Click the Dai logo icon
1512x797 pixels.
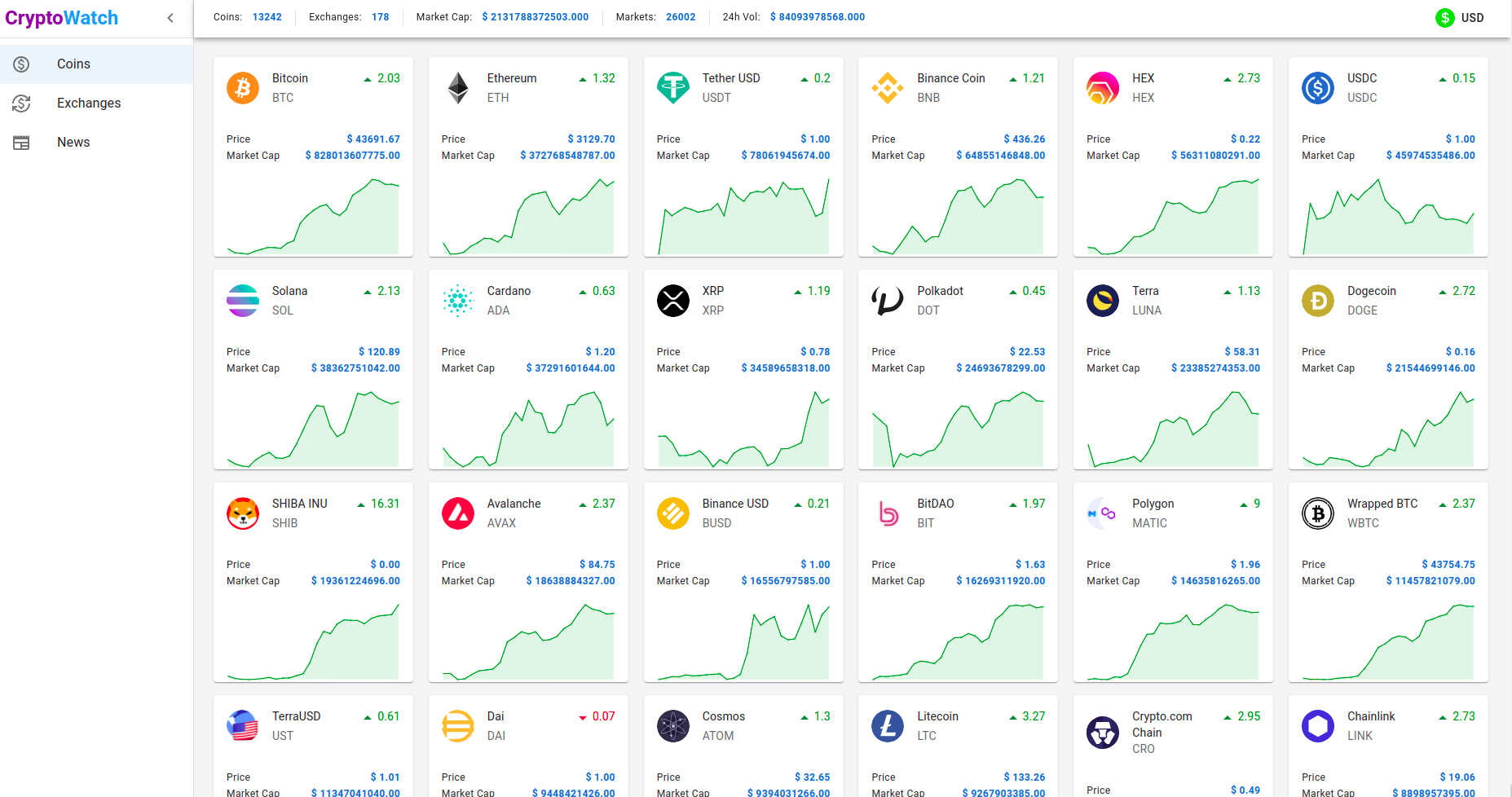458,726
